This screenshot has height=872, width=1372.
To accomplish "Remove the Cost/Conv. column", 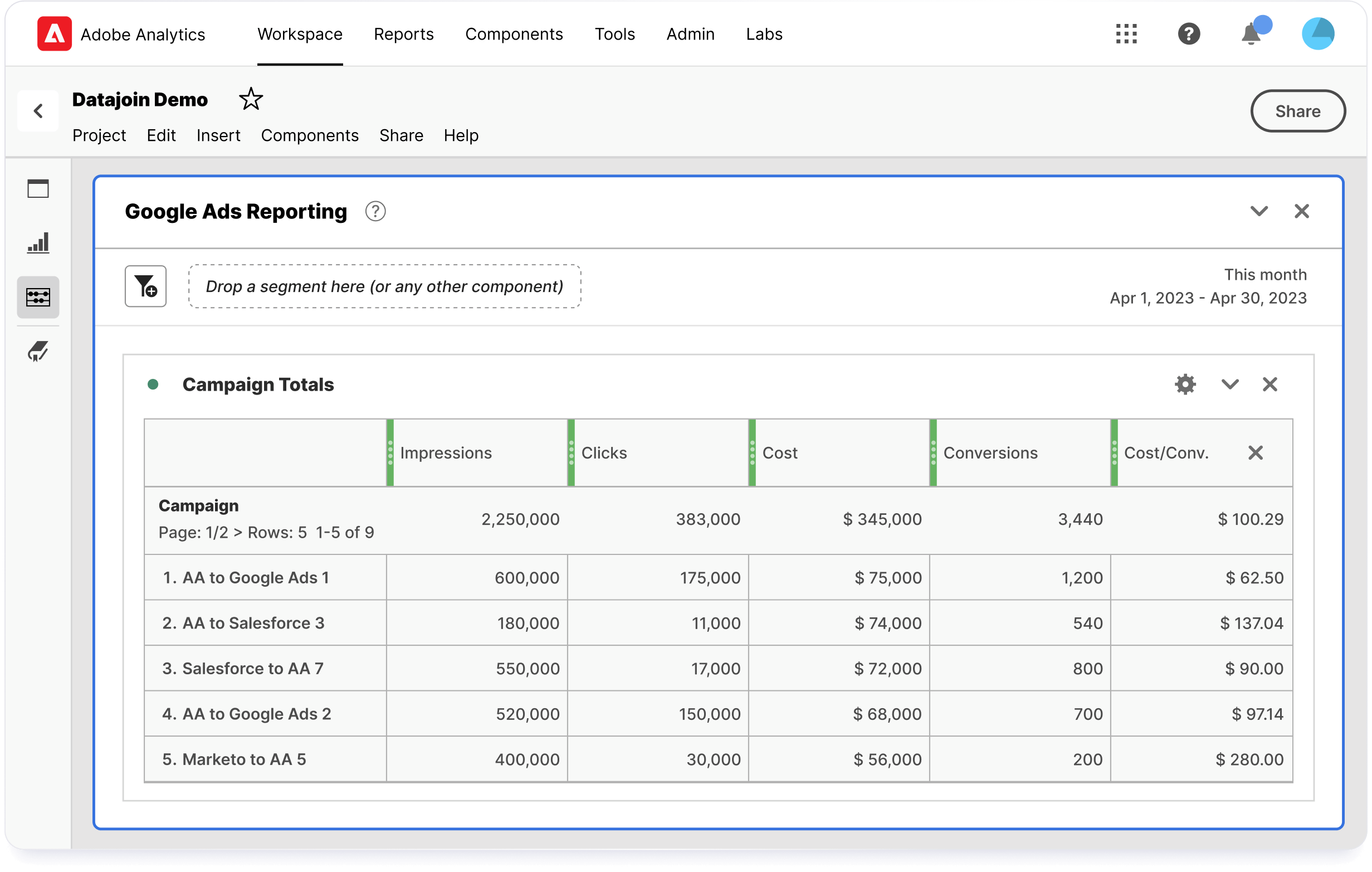I will [1255, 452].
